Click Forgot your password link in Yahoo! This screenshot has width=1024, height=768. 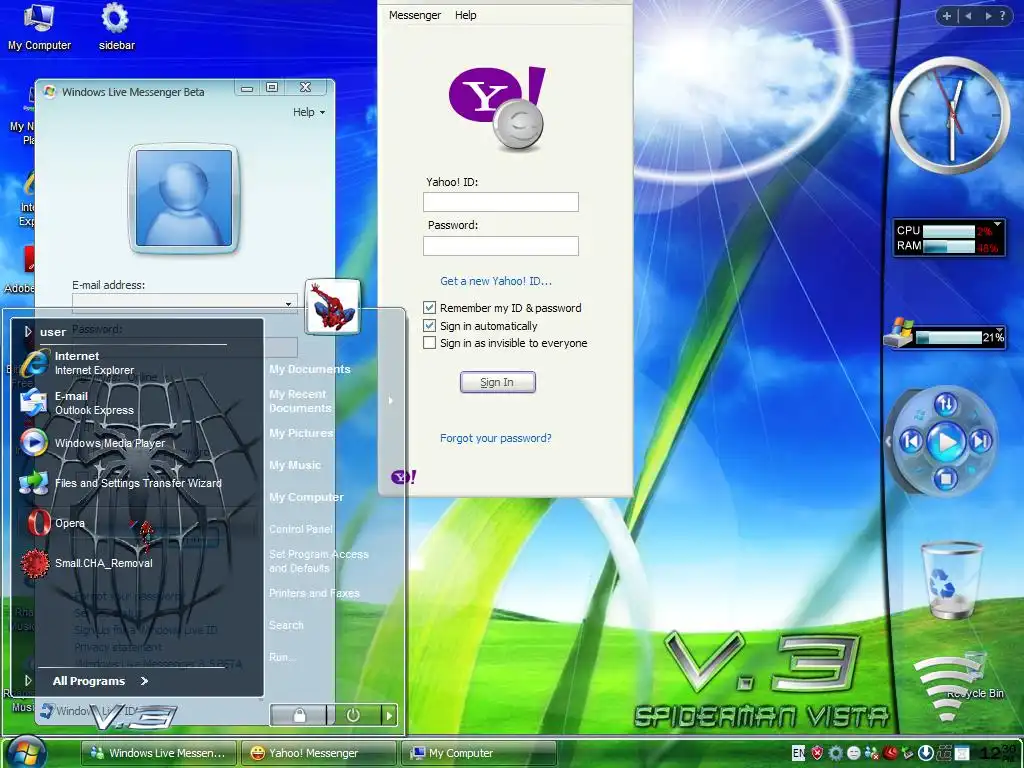point(496,438)
